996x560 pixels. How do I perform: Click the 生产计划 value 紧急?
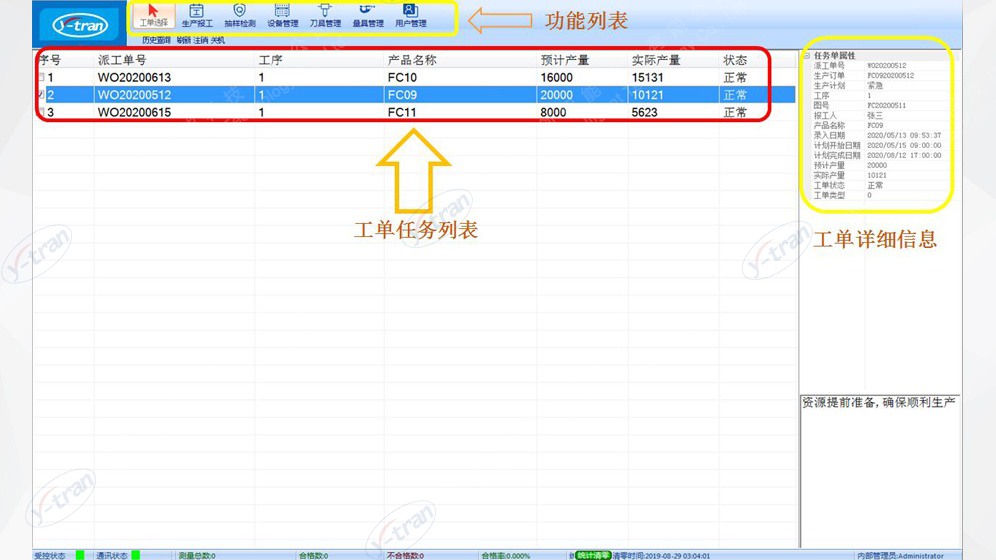[x=875, y=86]
